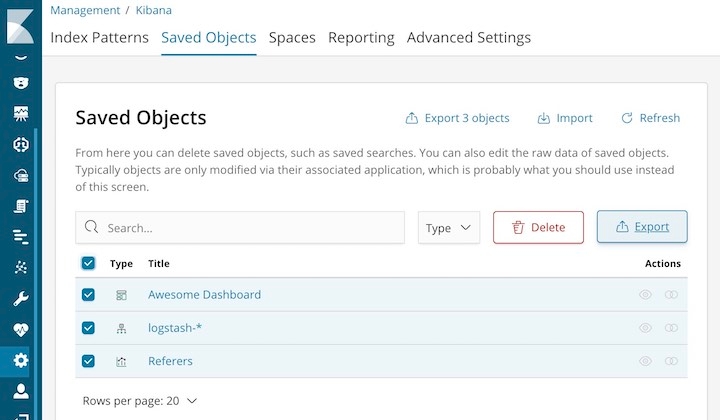The image size is (720, 420).
Task: Expand the Rows per page selector
Action: coord(140,401)
